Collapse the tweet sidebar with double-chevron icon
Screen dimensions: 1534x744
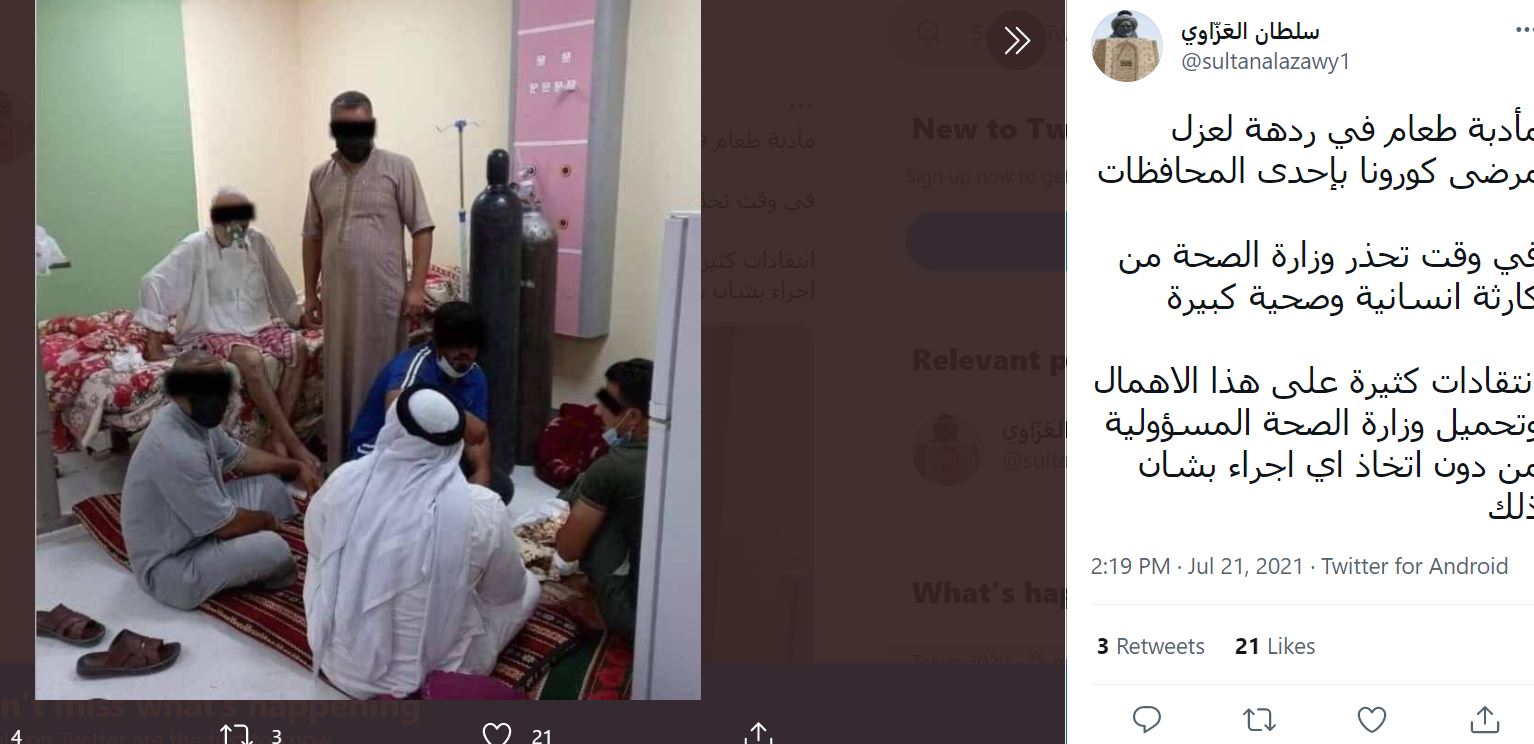pyautogui.click(x=1017, y=41)
